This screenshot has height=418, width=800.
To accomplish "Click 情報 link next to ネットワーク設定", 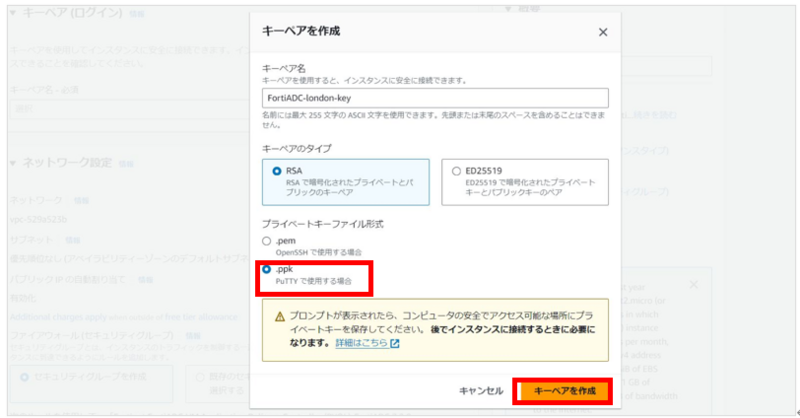I will coord(126,164).
